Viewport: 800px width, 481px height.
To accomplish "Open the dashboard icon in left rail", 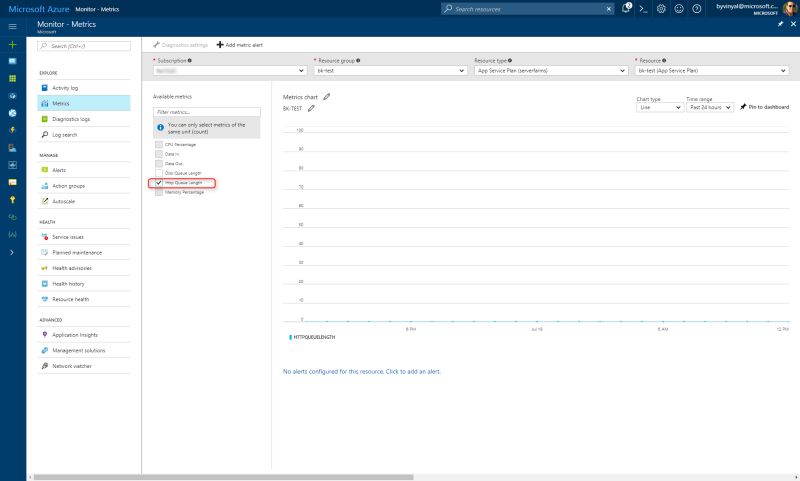I will pos(12,61).
